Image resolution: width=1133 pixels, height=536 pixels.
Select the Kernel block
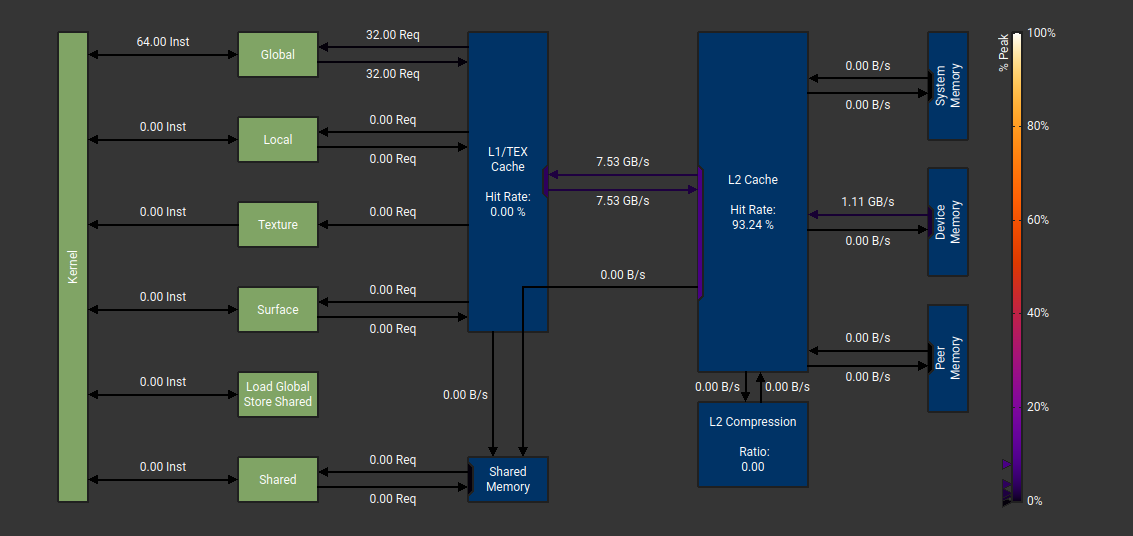(73, 267)
